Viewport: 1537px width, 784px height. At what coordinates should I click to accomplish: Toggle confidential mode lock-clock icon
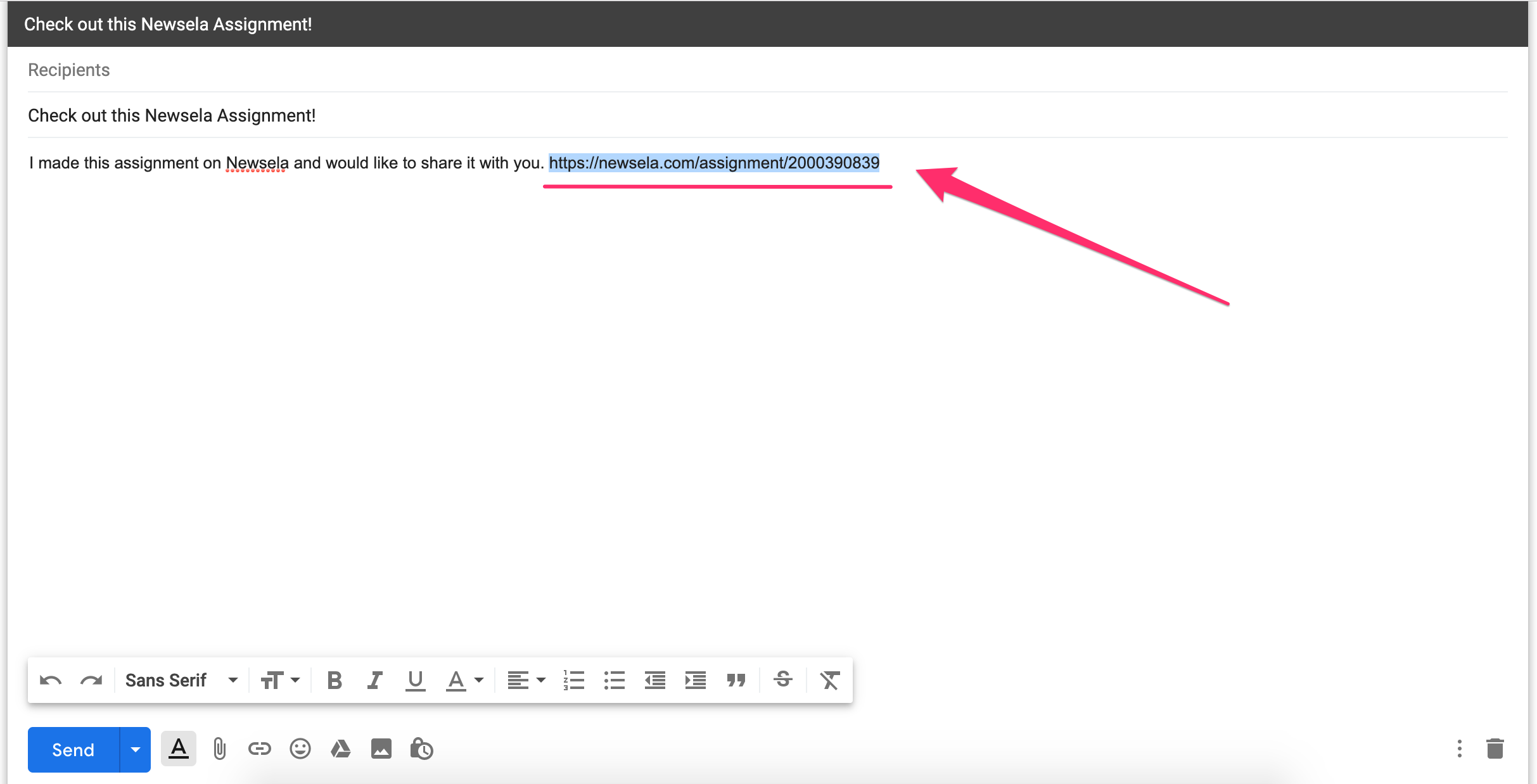422,749
